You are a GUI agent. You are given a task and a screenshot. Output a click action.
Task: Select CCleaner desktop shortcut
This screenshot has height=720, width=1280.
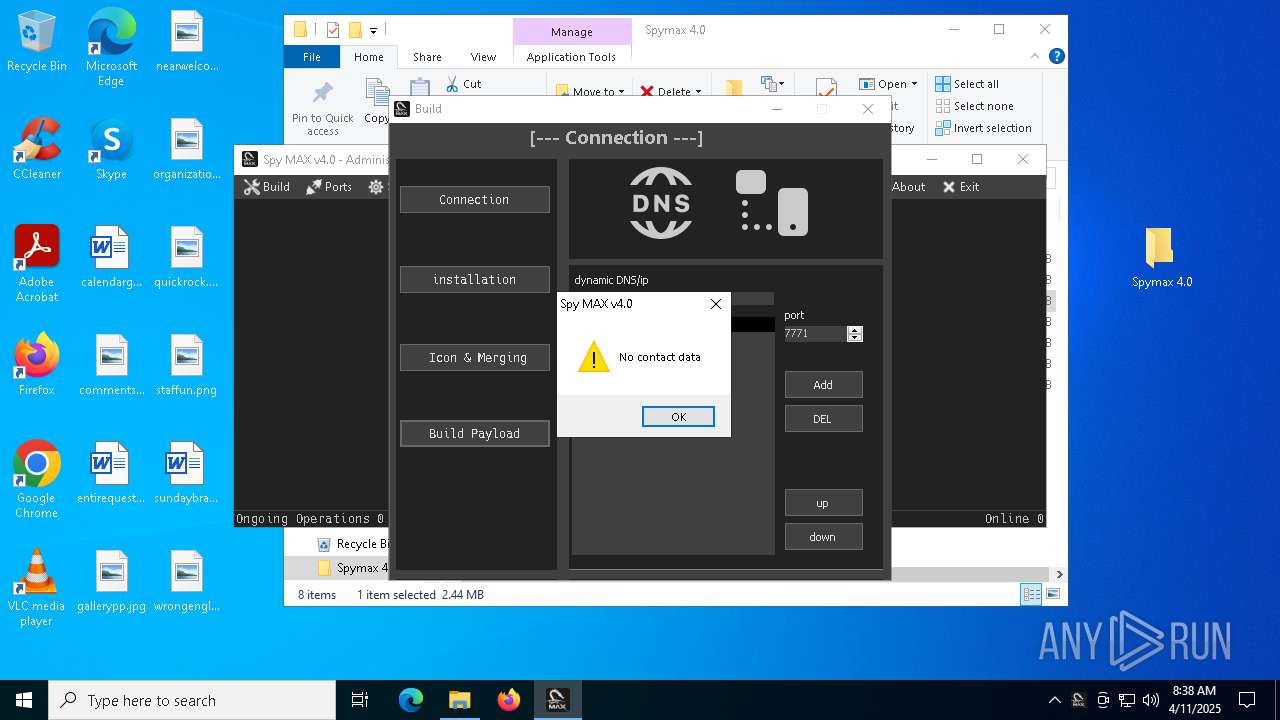[x=37, y=149]
